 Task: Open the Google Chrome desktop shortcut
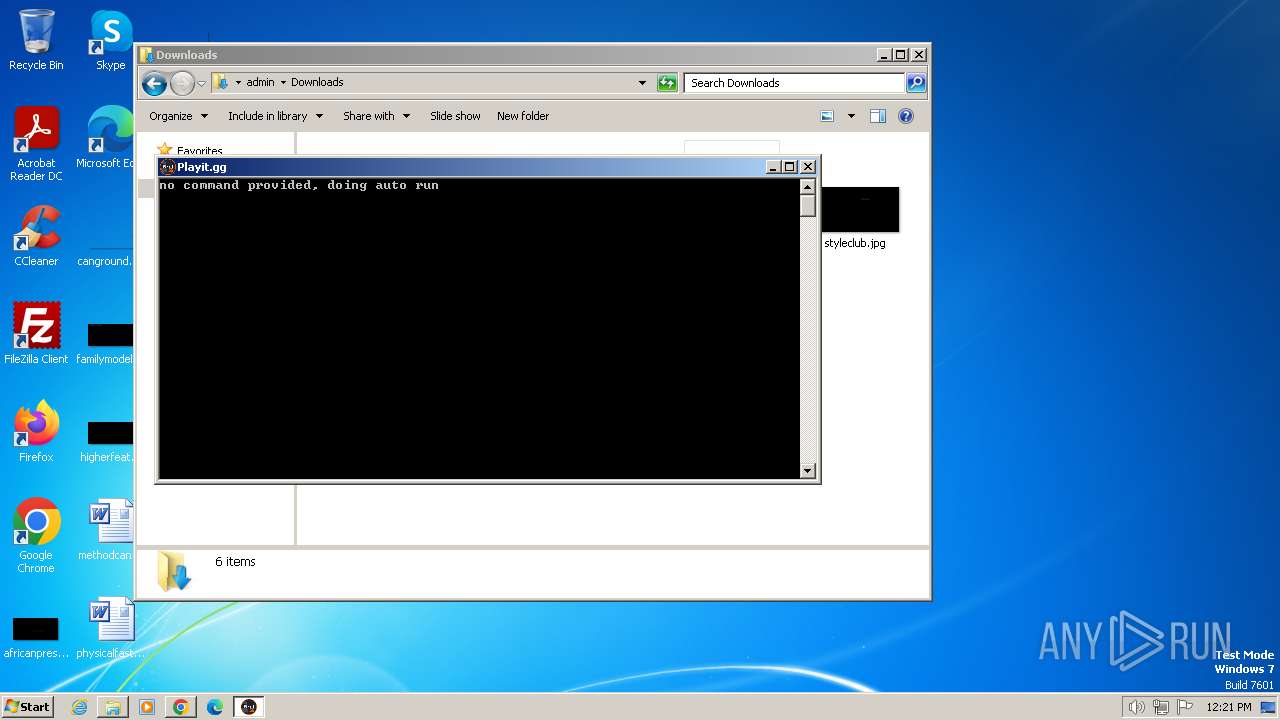pyautogui.click(x=36, y=536)
